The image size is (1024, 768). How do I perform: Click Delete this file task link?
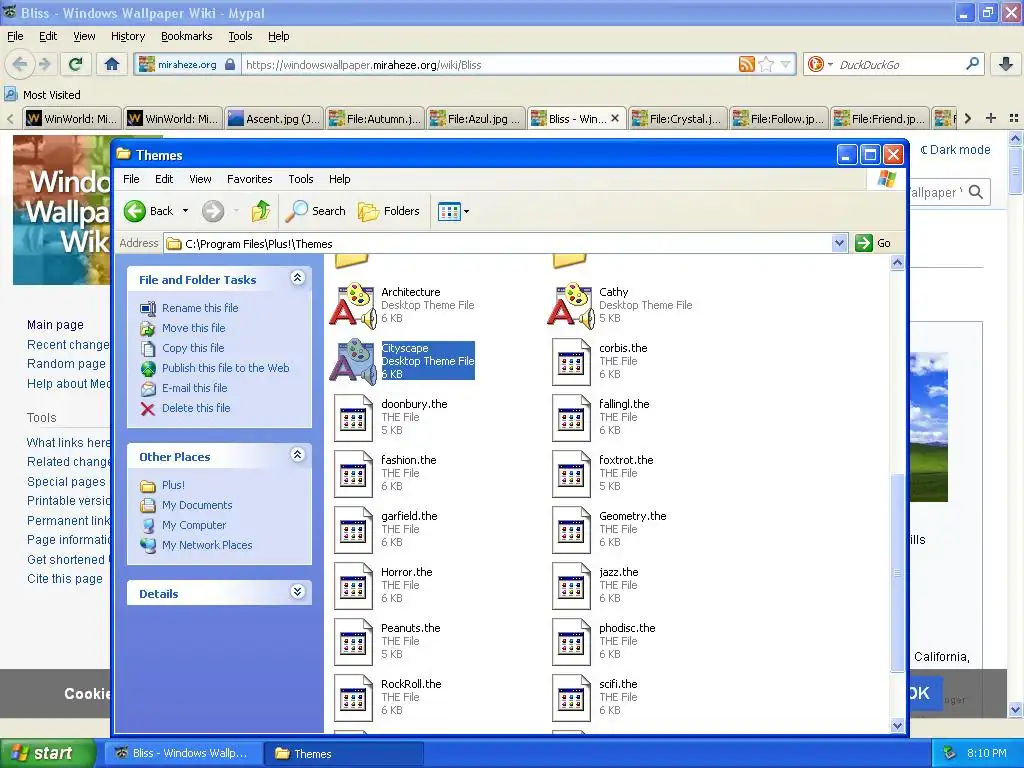(x=196, y=408)
